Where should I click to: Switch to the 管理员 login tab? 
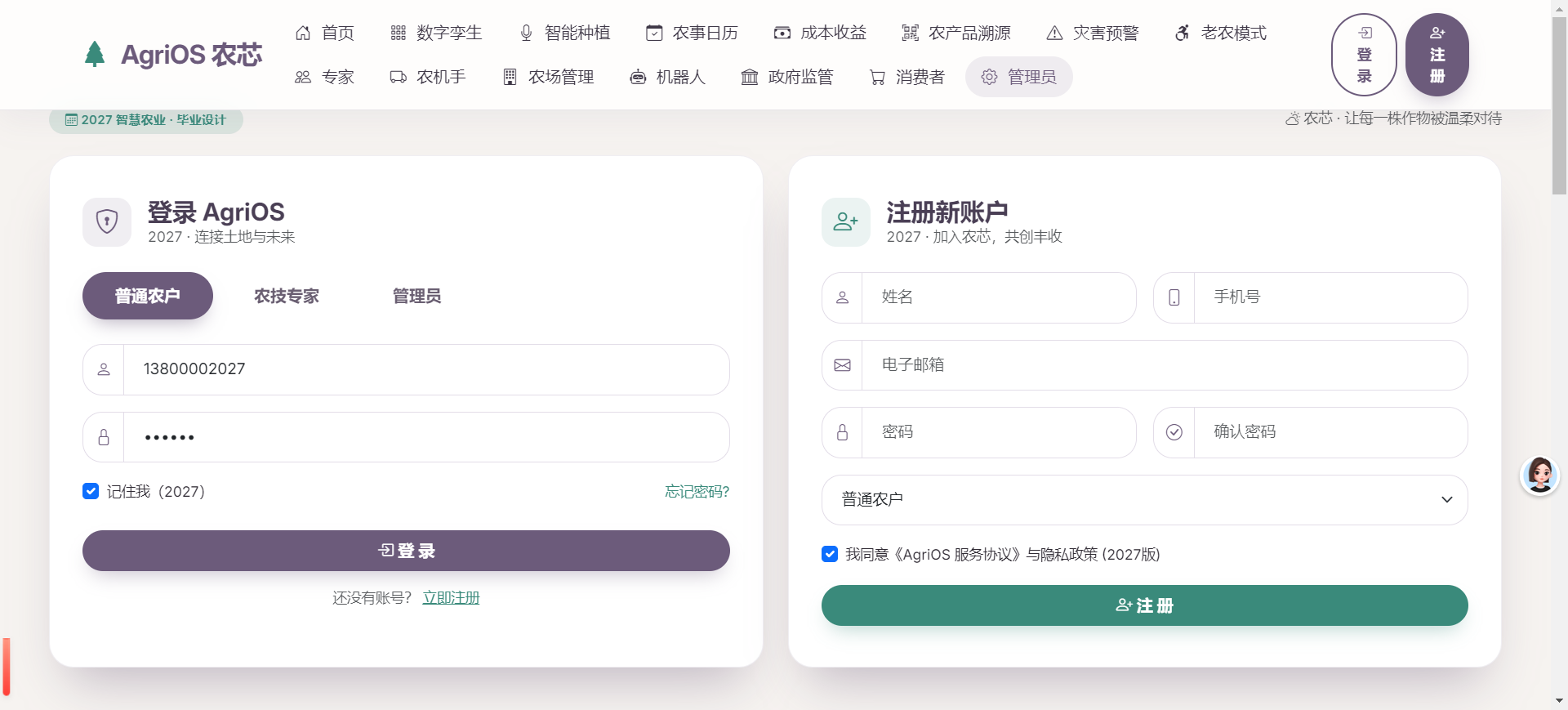pyautogui.click(x=417, y=296)
